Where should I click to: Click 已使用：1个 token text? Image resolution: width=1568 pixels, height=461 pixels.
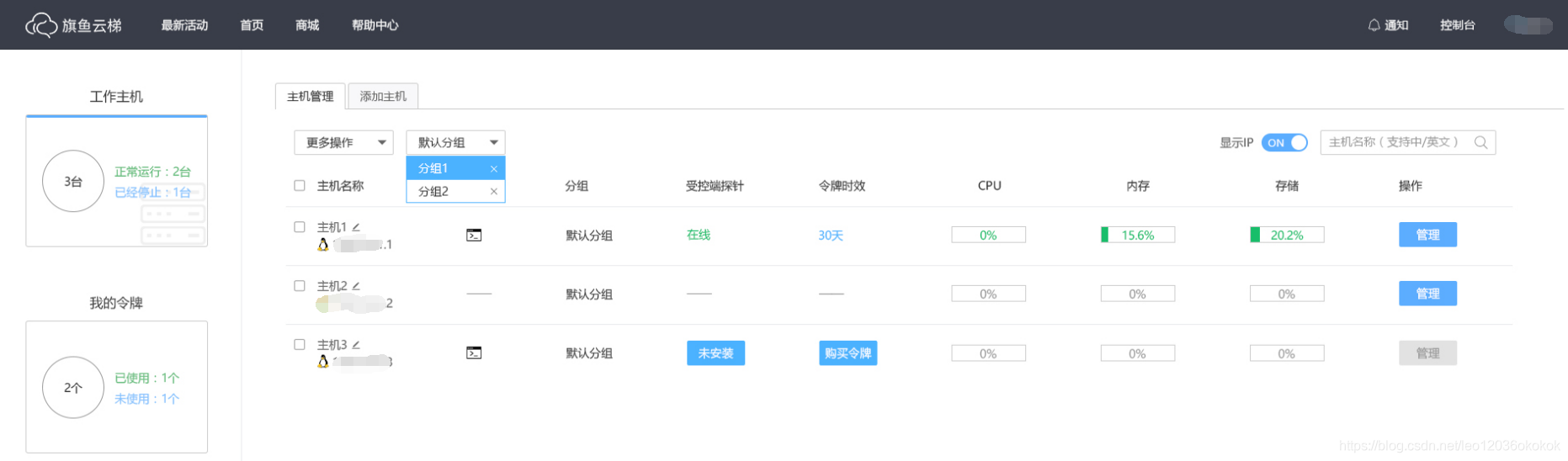tap(147, 379)
